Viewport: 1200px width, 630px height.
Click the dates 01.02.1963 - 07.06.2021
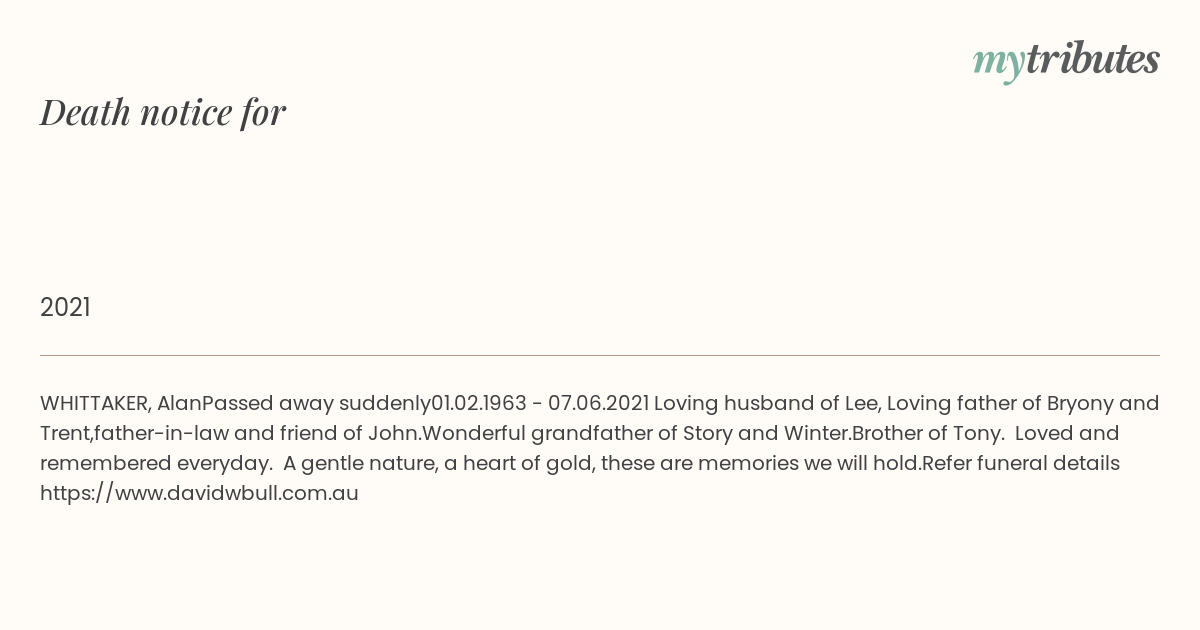[540, 403]
